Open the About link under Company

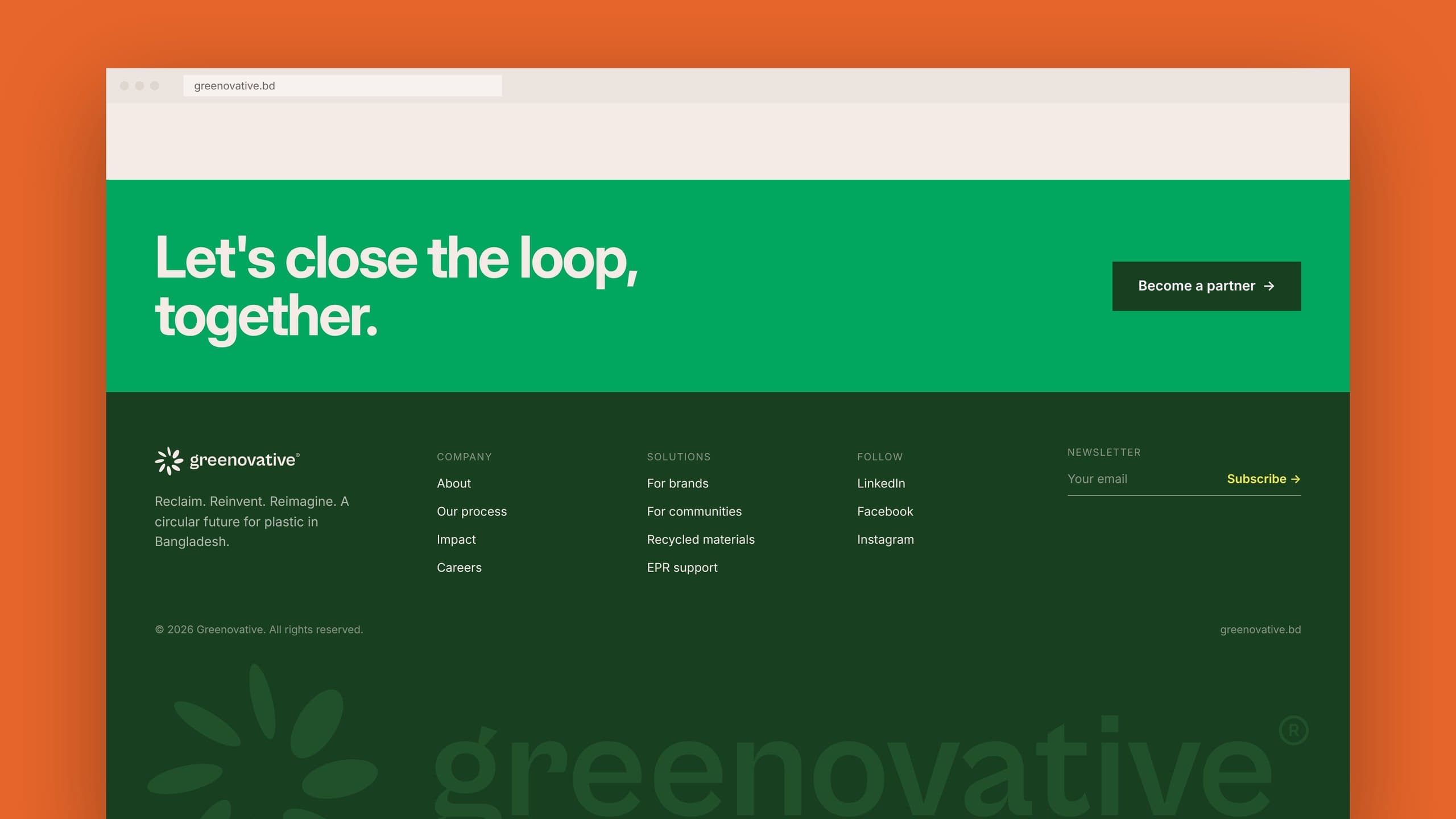[454, 483]
